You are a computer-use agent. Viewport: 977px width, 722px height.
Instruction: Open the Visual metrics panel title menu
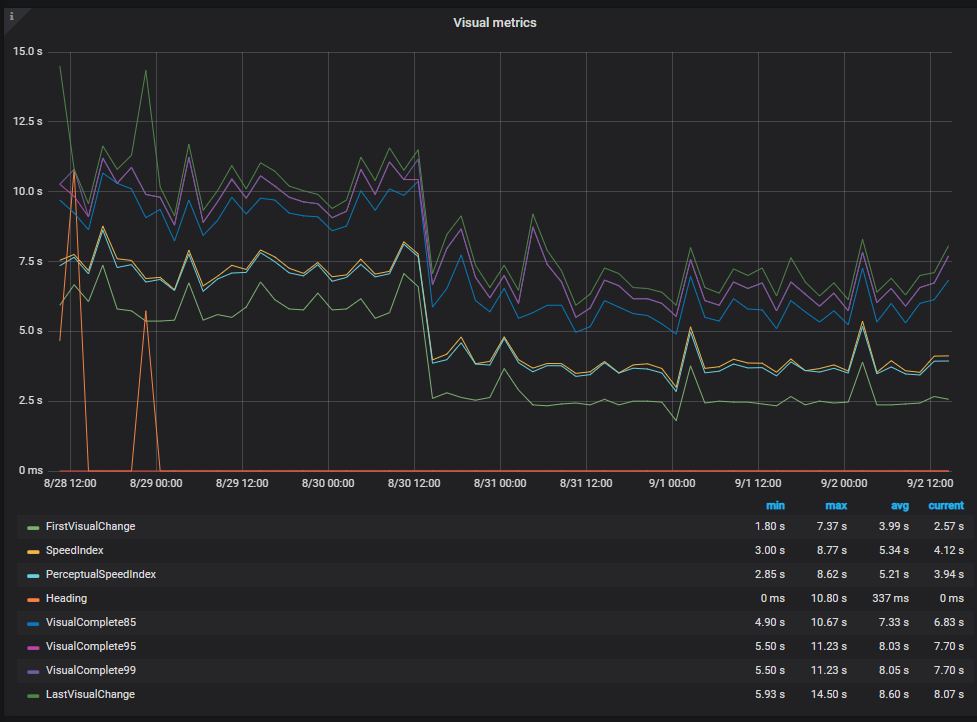(495, 23)
